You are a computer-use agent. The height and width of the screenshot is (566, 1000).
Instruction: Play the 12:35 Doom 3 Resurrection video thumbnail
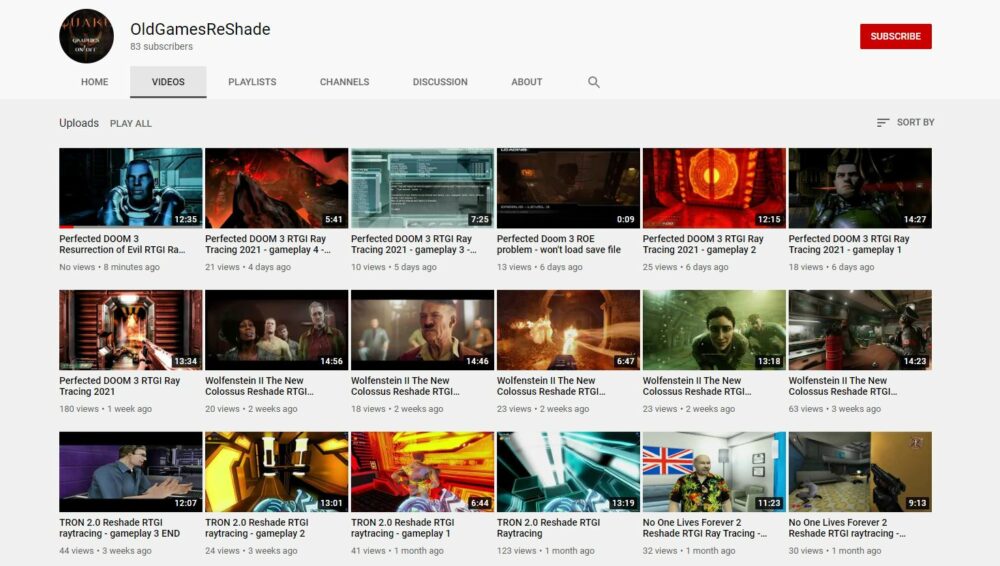click(x=130, y=188)
